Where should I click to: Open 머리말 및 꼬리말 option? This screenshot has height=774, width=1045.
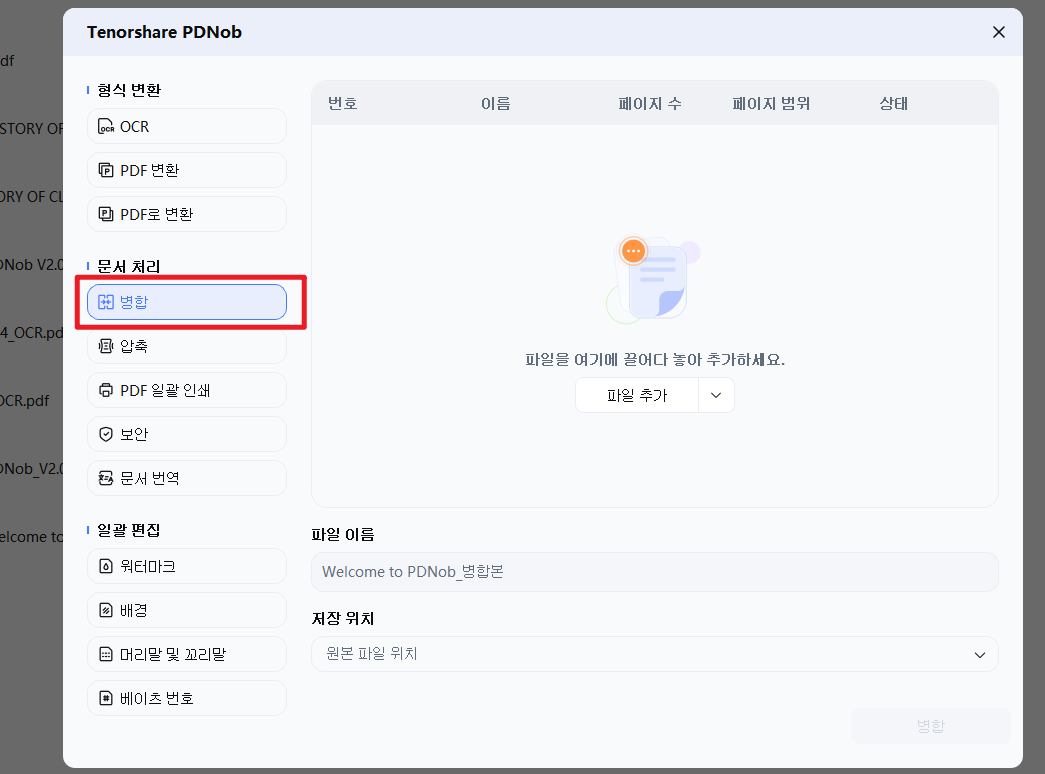(187, 654)
